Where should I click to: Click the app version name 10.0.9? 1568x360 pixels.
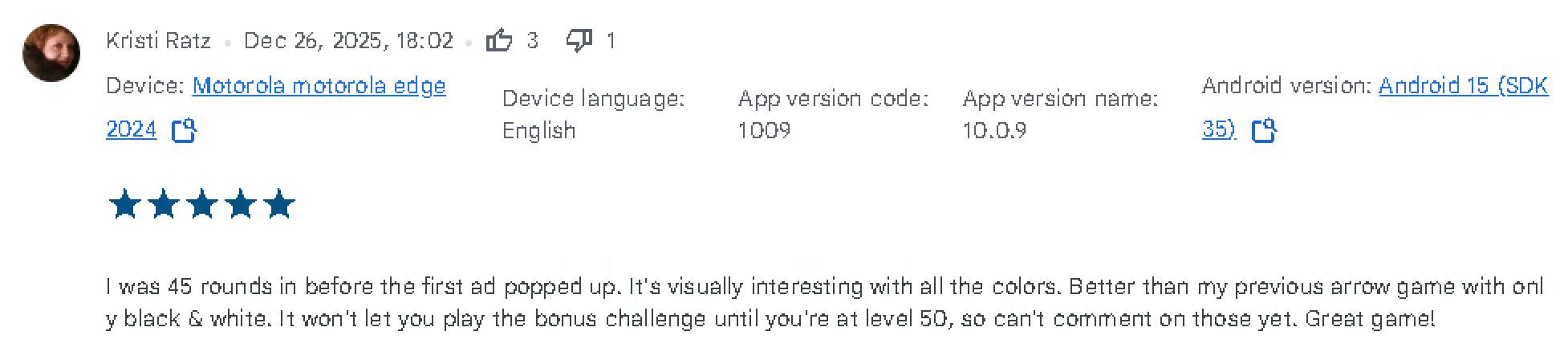tap(994, 130)
